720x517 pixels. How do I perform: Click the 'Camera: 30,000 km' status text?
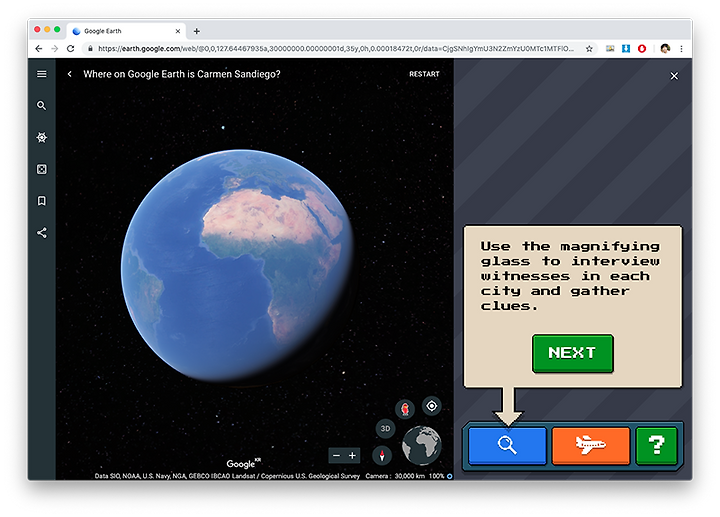click(x=395, y=476)
